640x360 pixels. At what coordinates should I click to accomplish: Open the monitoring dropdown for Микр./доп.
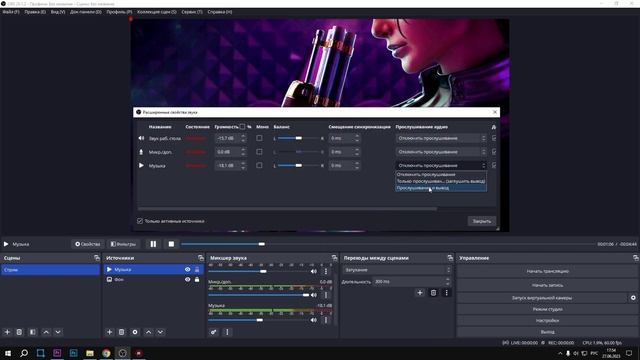click(x=441, y=152)
